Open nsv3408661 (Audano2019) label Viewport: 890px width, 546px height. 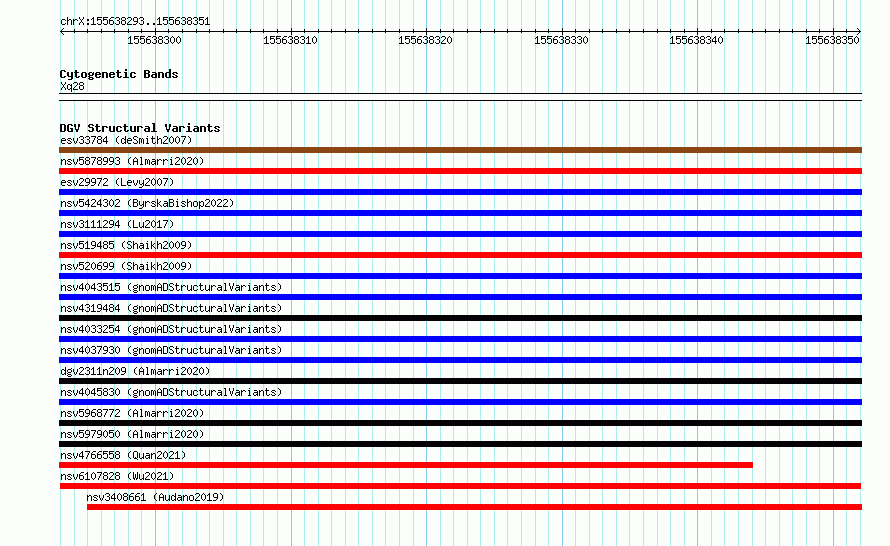155,497
